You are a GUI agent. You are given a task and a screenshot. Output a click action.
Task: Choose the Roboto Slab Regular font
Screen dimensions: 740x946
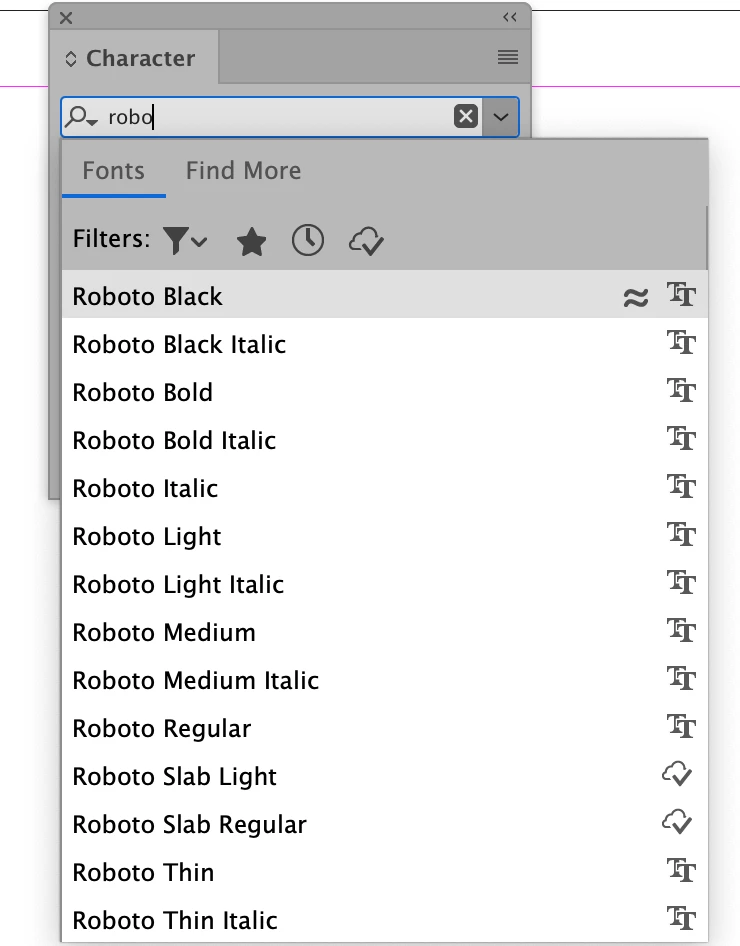[385, 824]
